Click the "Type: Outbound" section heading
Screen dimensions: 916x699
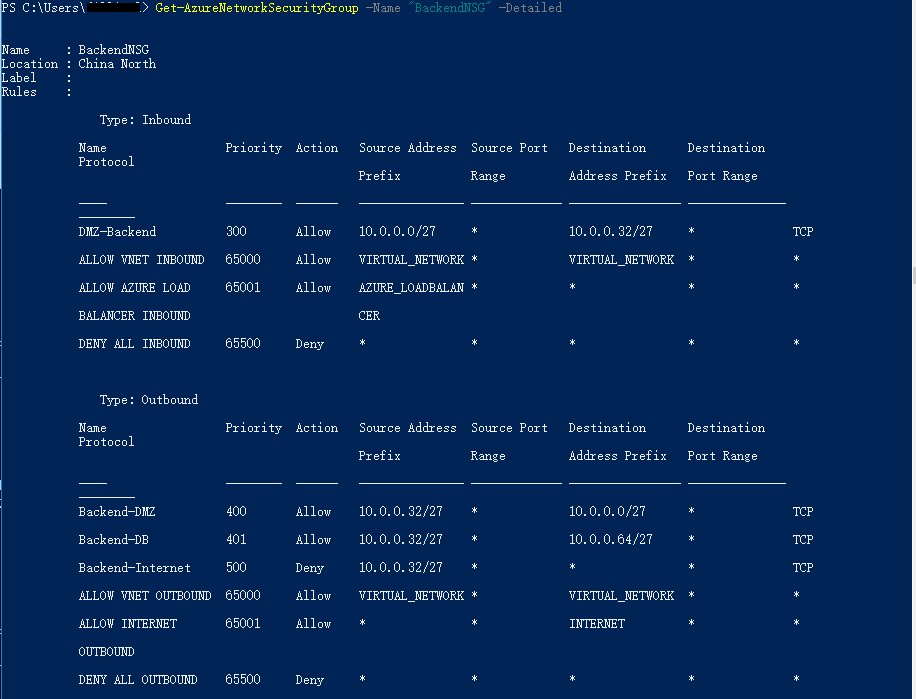coord(148,400)
